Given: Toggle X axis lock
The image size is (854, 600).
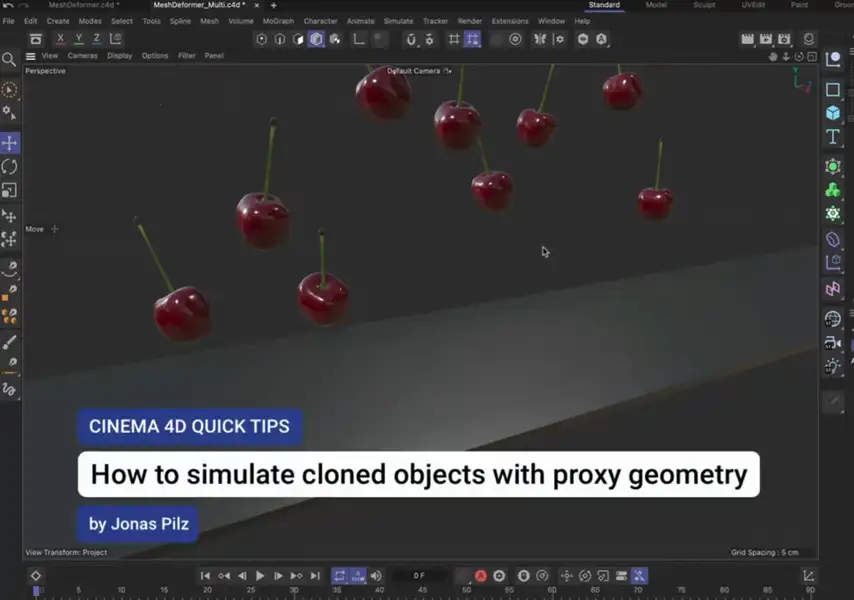Looking at the screenshot, I should pyautogui.click(x=60, y=39).
